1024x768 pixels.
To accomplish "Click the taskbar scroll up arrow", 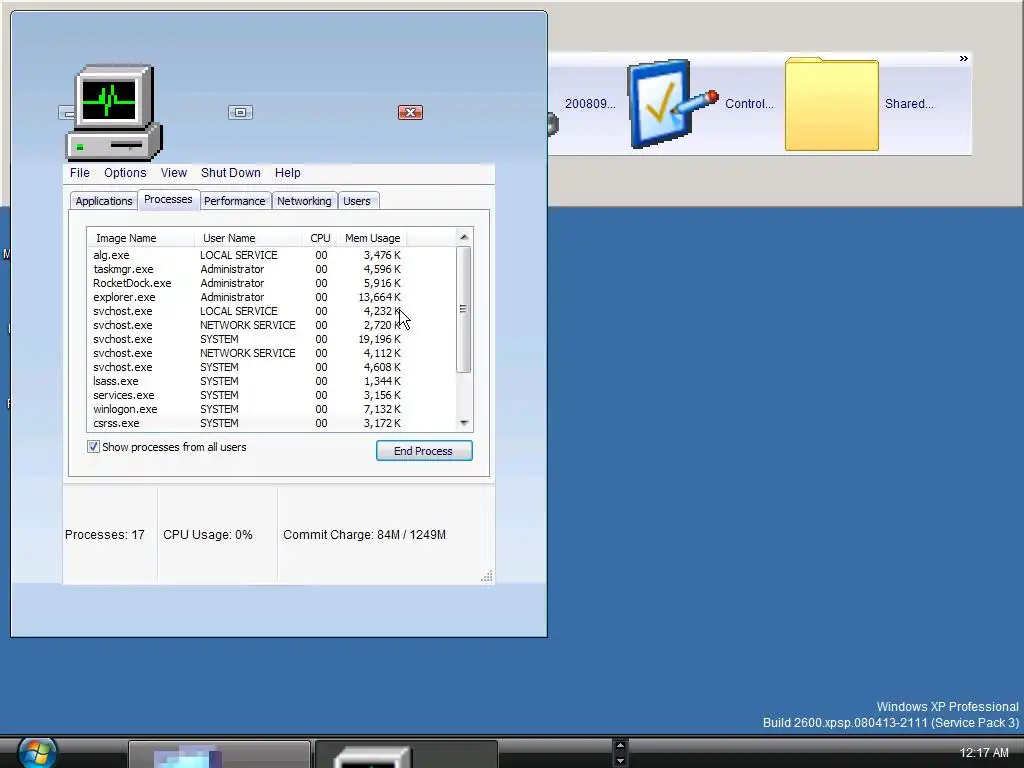I will [620, 745].
